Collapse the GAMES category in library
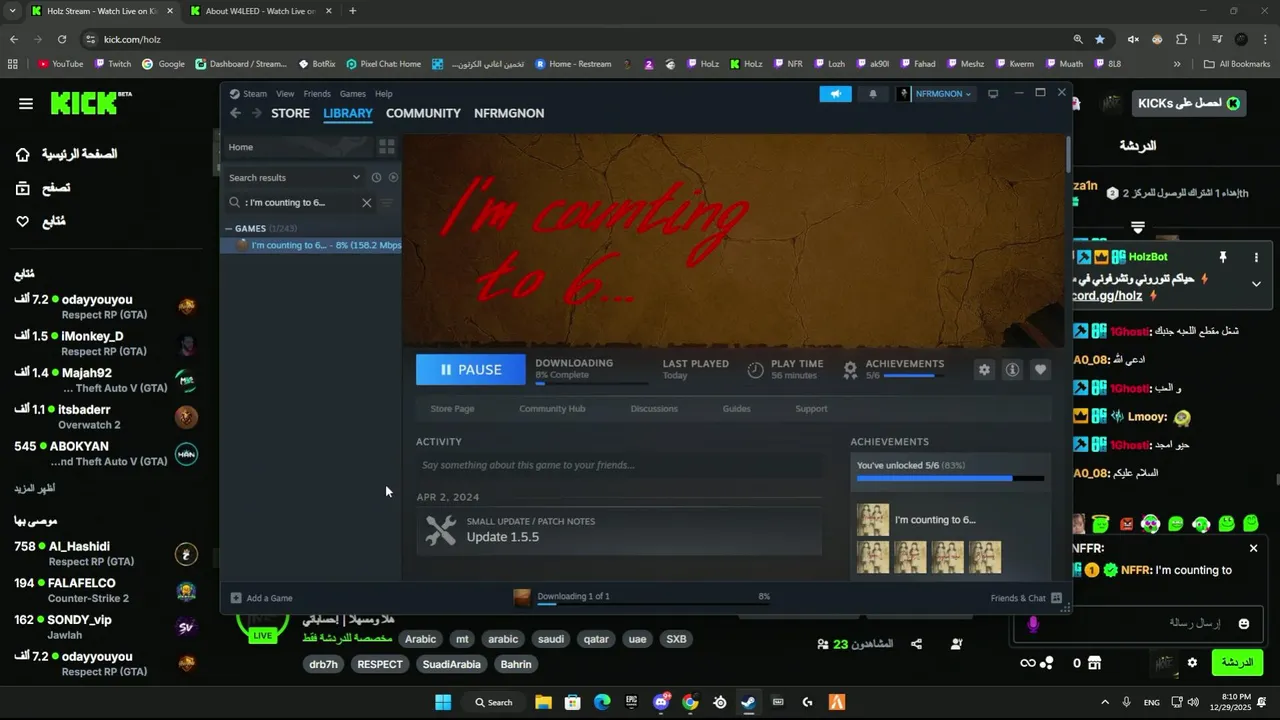Screen dimensions: 1280x720 229,229
